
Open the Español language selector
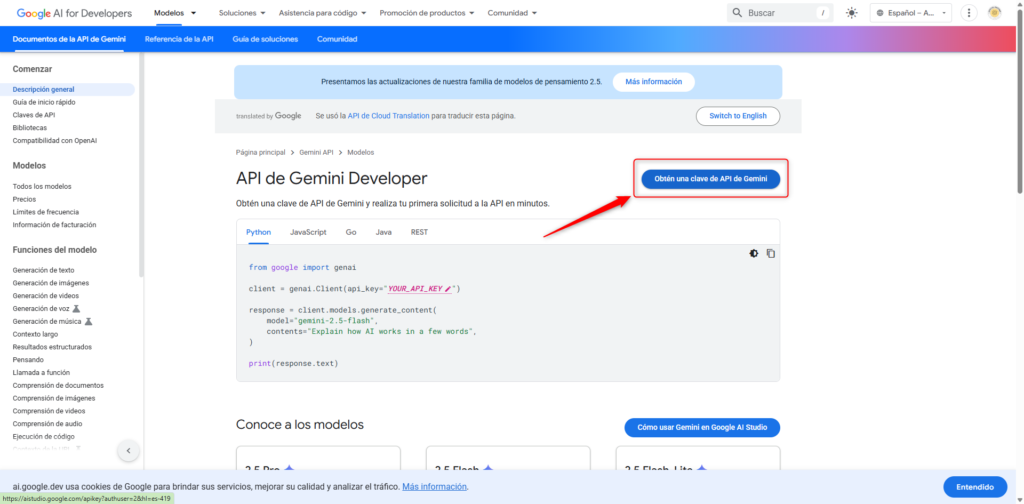pos(910,13)
